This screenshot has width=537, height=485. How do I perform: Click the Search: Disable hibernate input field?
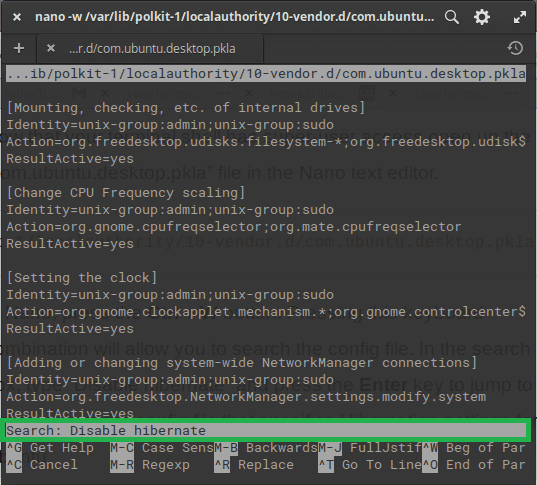[x=266, y=431]
